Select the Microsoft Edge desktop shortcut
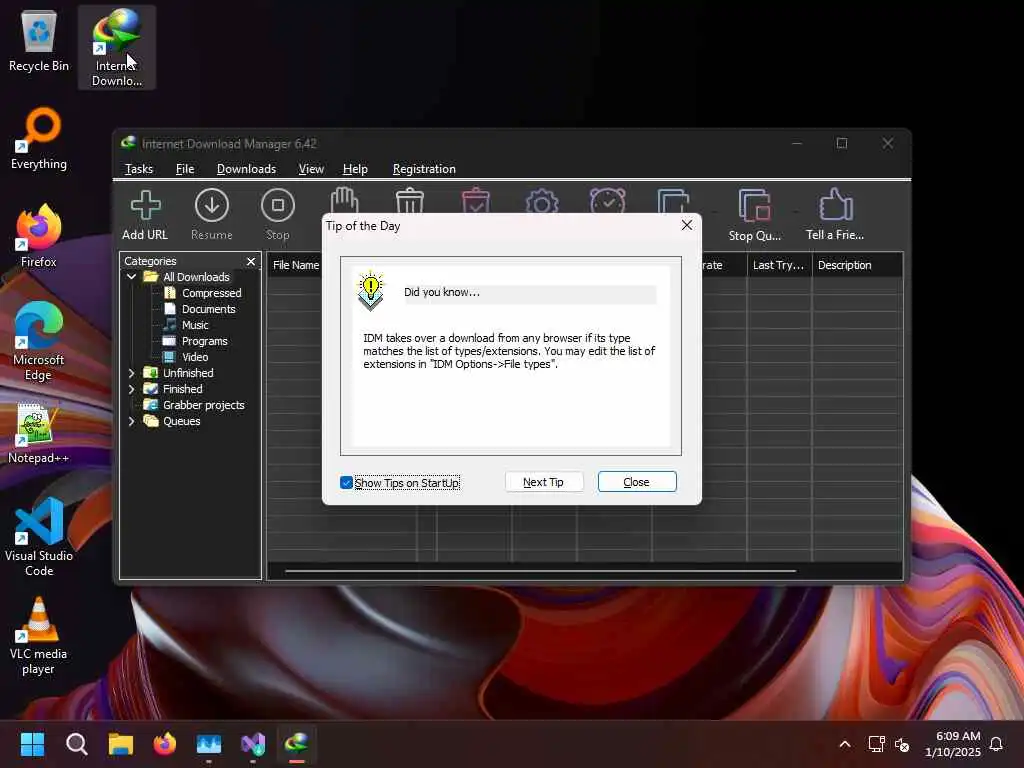 click(x=39, y=341)
